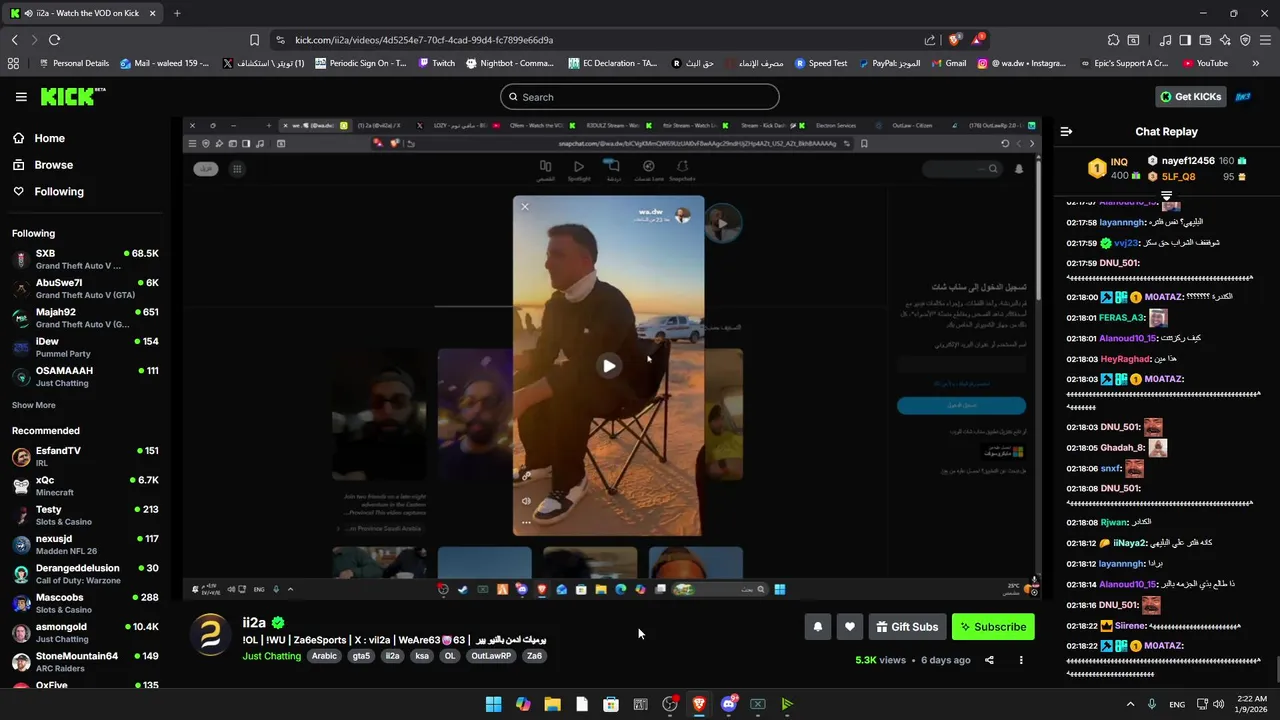Screen dimensions: 1280x720
Task: Click the KICK logo
Action: pyautogui.click(x=72, y=97)
